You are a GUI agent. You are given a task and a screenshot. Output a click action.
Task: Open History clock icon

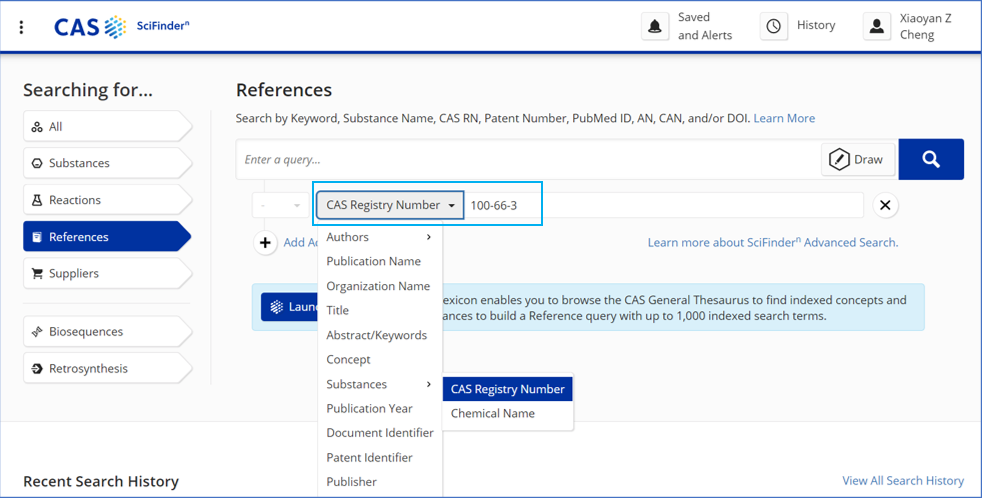(774, 26)
